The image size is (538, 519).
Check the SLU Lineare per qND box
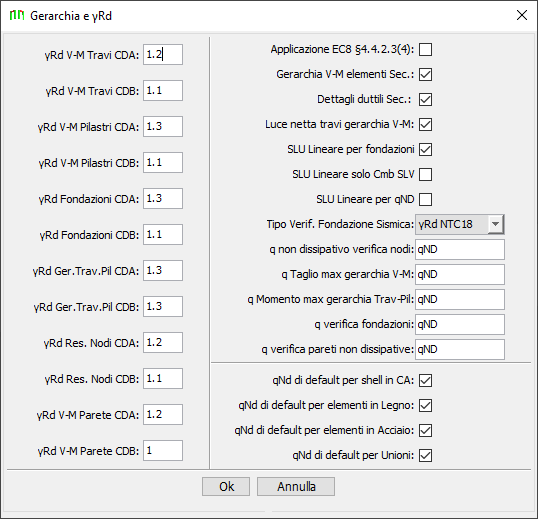point(425,199)
